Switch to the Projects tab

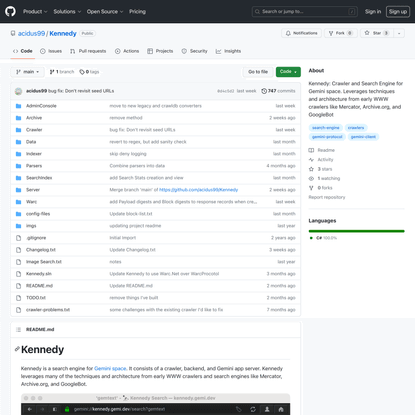coord(160,51)
